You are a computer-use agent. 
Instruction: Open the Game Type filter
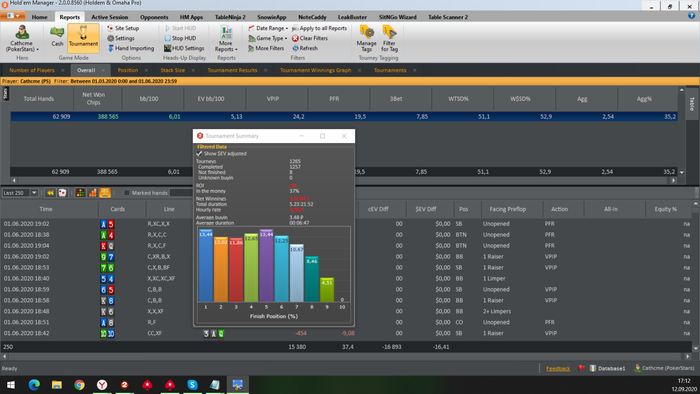[267, 38]
